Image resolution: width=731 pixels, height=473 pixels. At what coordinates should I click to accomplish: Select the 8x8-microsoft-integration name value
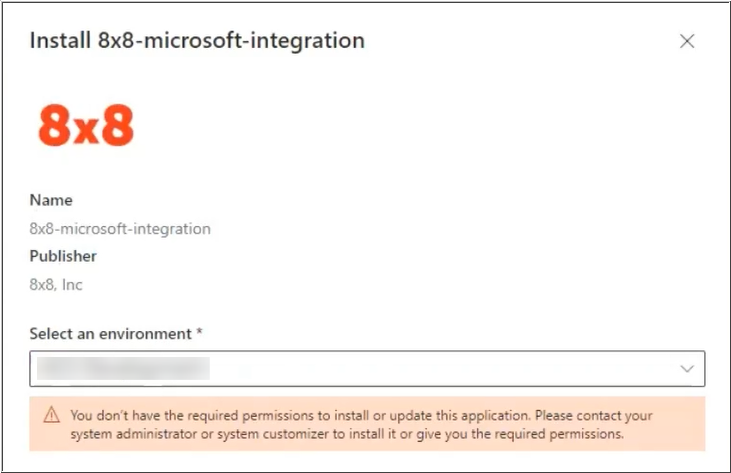[120, 229]
